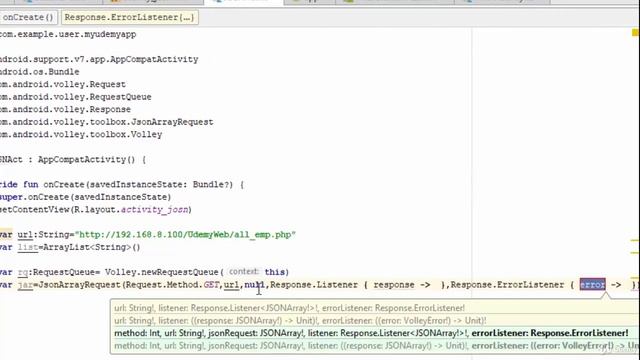The height and width of the screenshot is (360, 640).
Task: Click the all_emp.php URL string
Action: 185,235
